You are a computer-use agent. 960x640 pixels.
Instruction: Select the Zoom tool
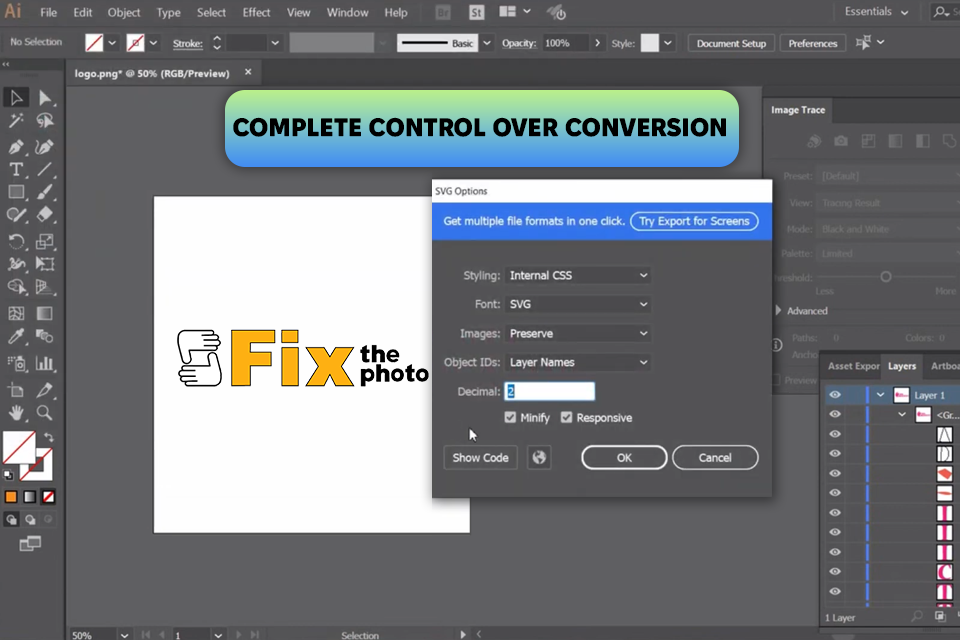pos(45,413)
